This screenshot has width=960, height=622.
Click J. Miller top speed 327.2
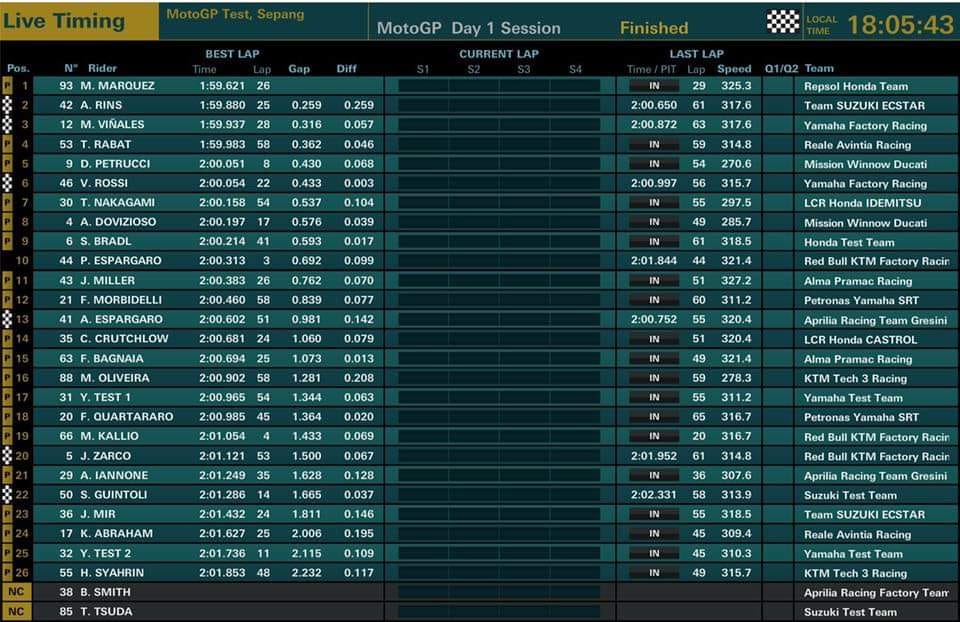click(x=736, y=280)
